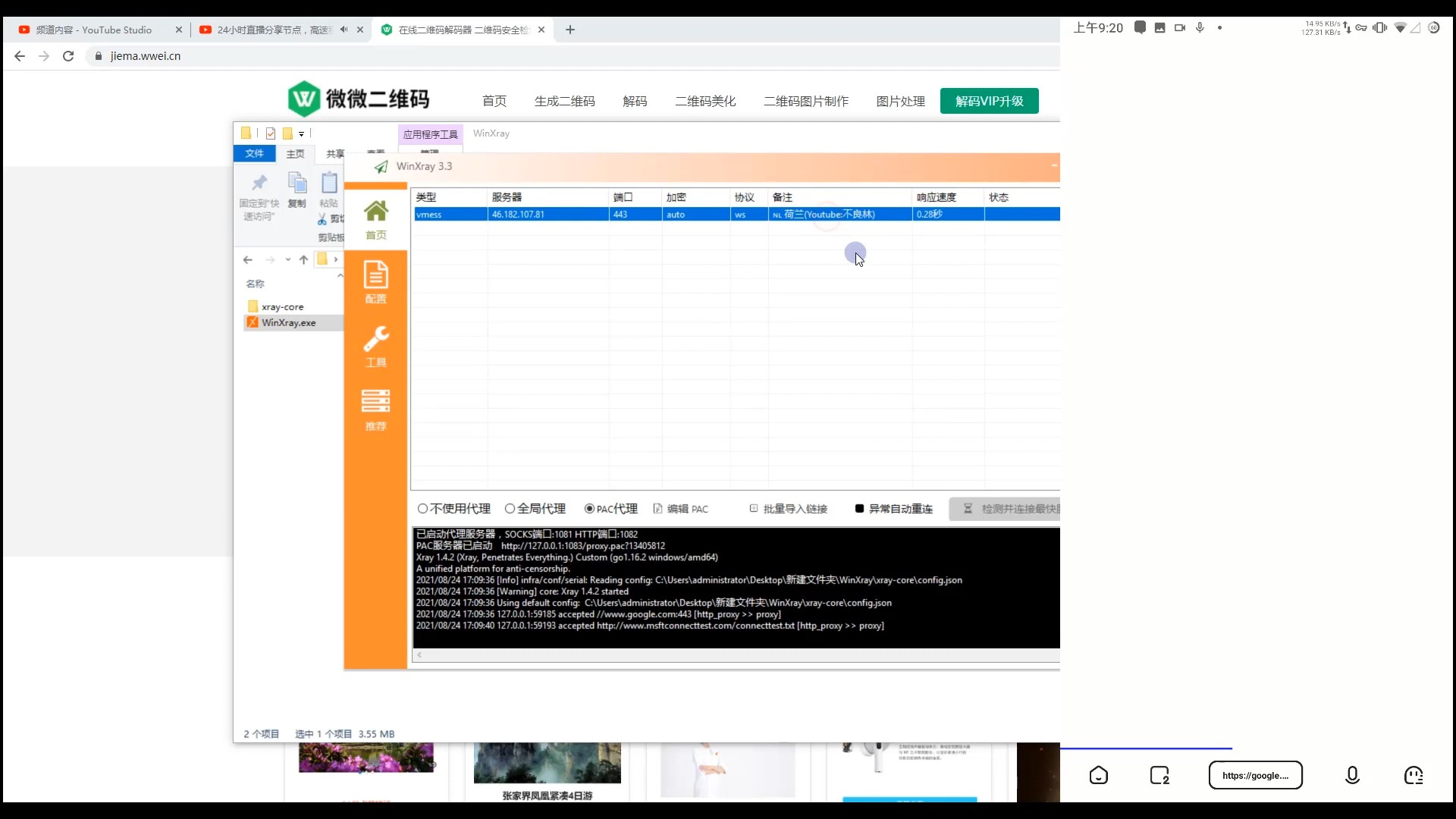1456x819 pixels.
Task: Click the browser forward arrow
Action: tap(44, 56)
